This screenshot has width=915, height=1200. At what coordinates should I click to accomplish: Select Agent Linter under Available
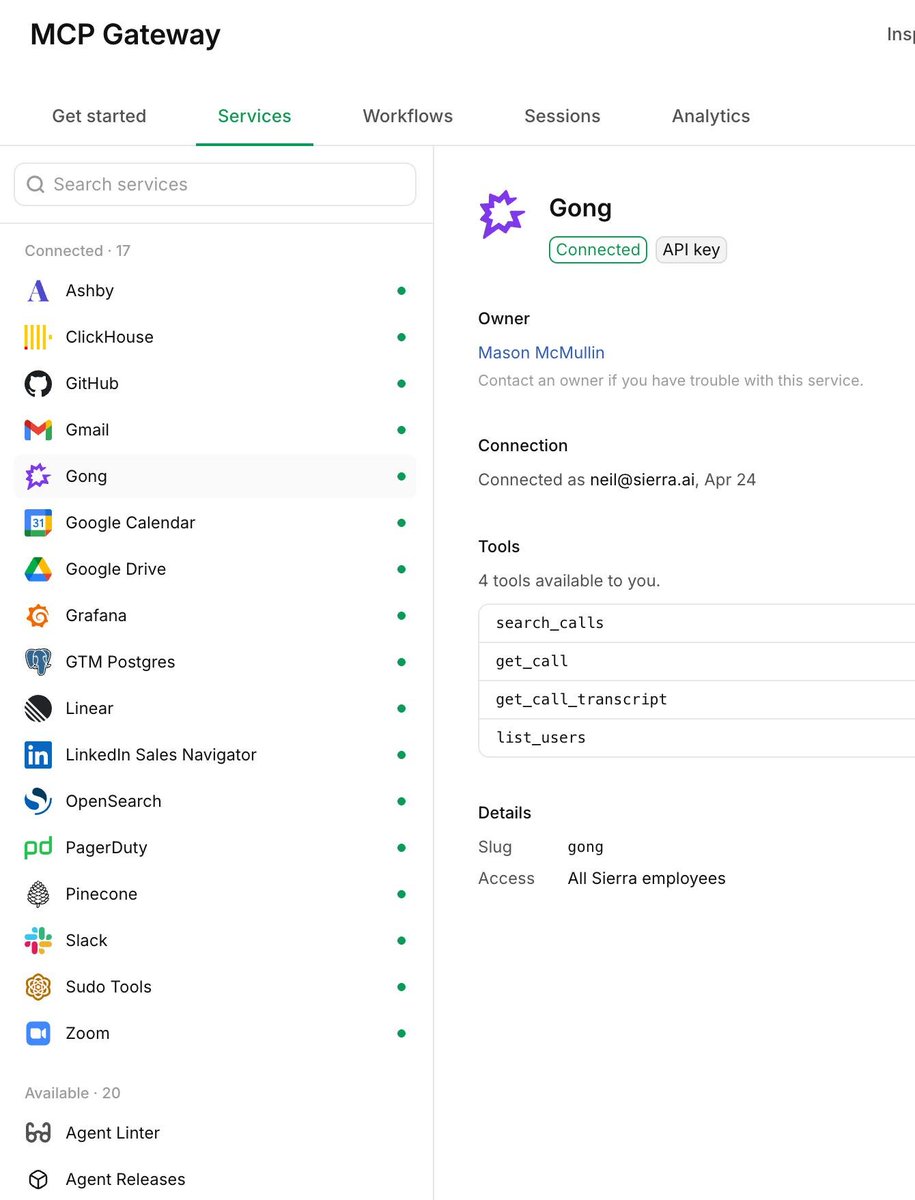(215, 1133)
